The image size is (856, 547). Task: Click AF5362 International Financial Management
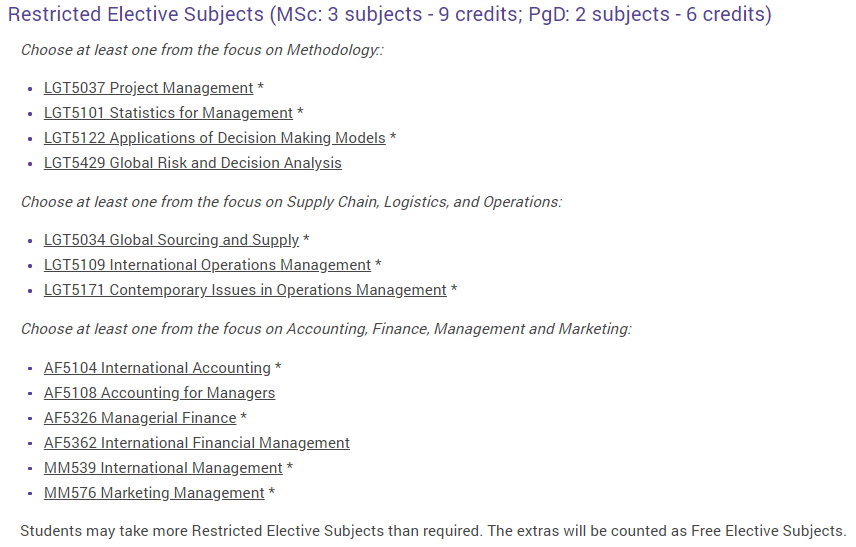[x=197, y=443]
